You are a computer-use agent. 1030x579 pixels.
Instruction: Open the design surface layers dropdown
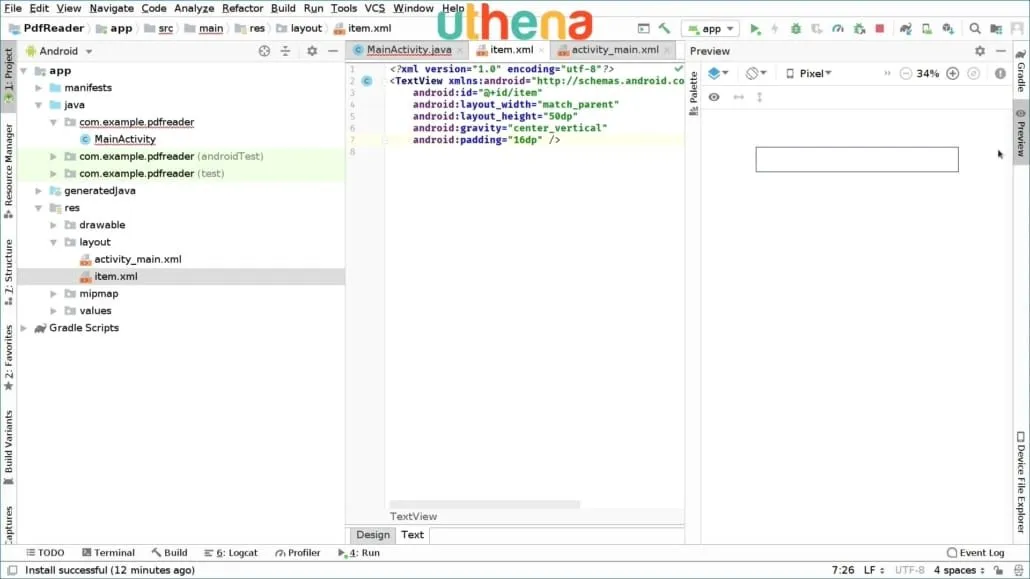[x=718, y=74]
